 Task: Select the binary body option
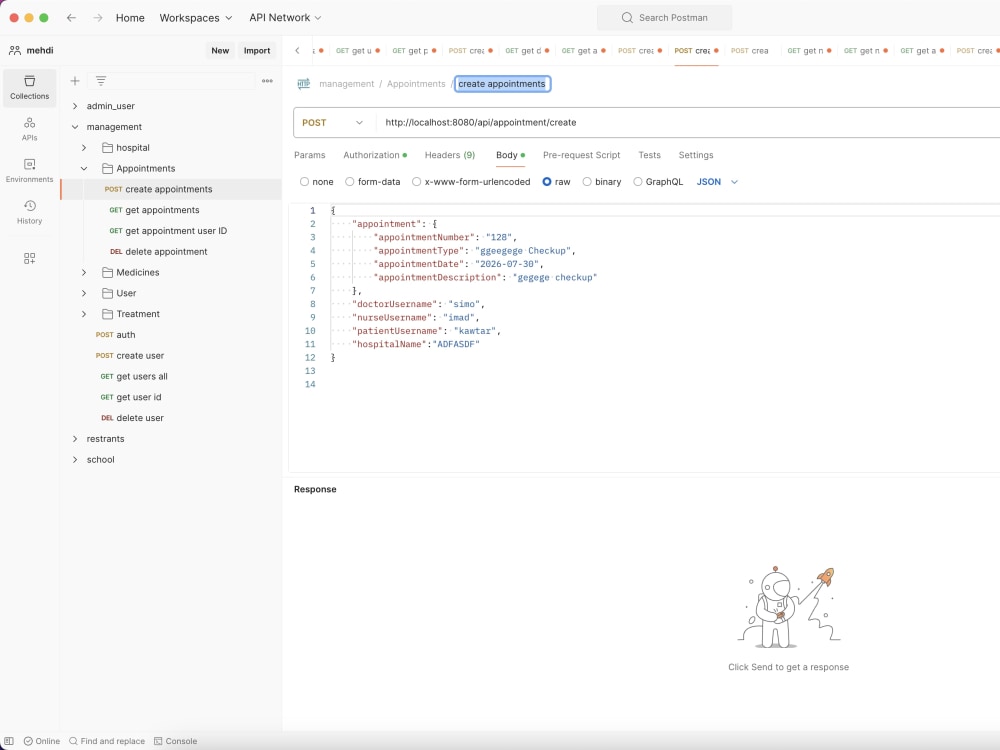(601, 182)
